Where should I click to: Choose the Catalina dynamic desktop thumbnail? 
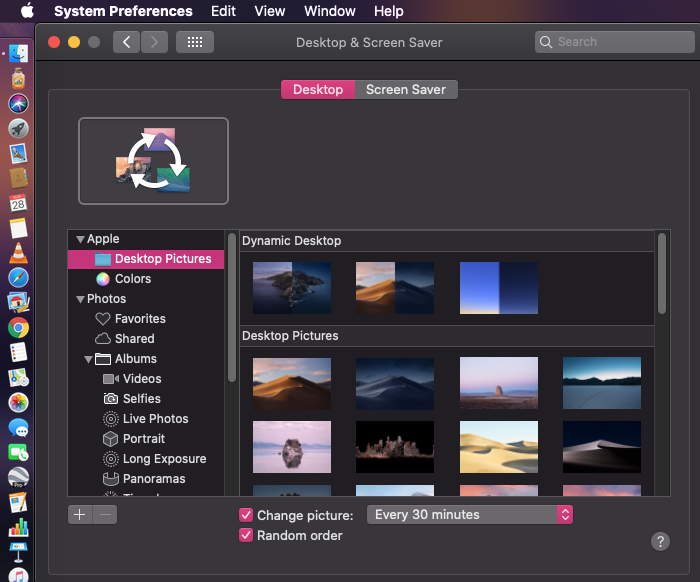click(292, 288)
